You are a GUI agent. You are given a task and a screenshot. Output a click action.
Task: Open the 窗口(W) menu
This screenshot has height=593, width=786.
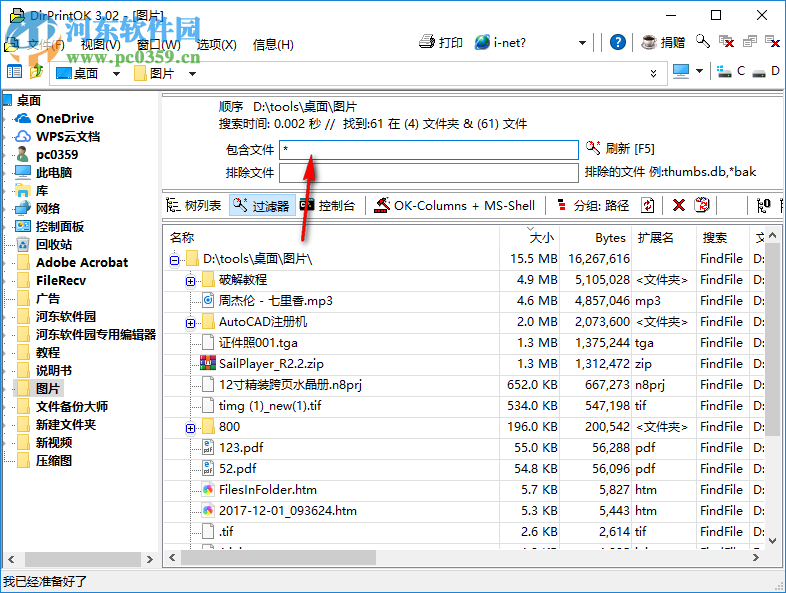[x=158, y=45]
